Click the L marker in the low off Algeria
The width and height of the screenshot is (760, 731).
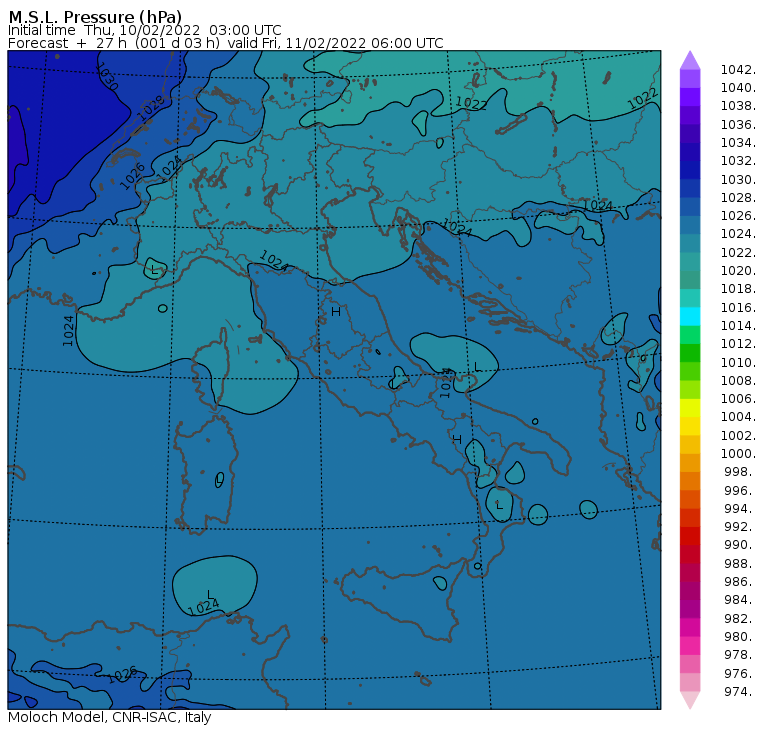[210, 595]
